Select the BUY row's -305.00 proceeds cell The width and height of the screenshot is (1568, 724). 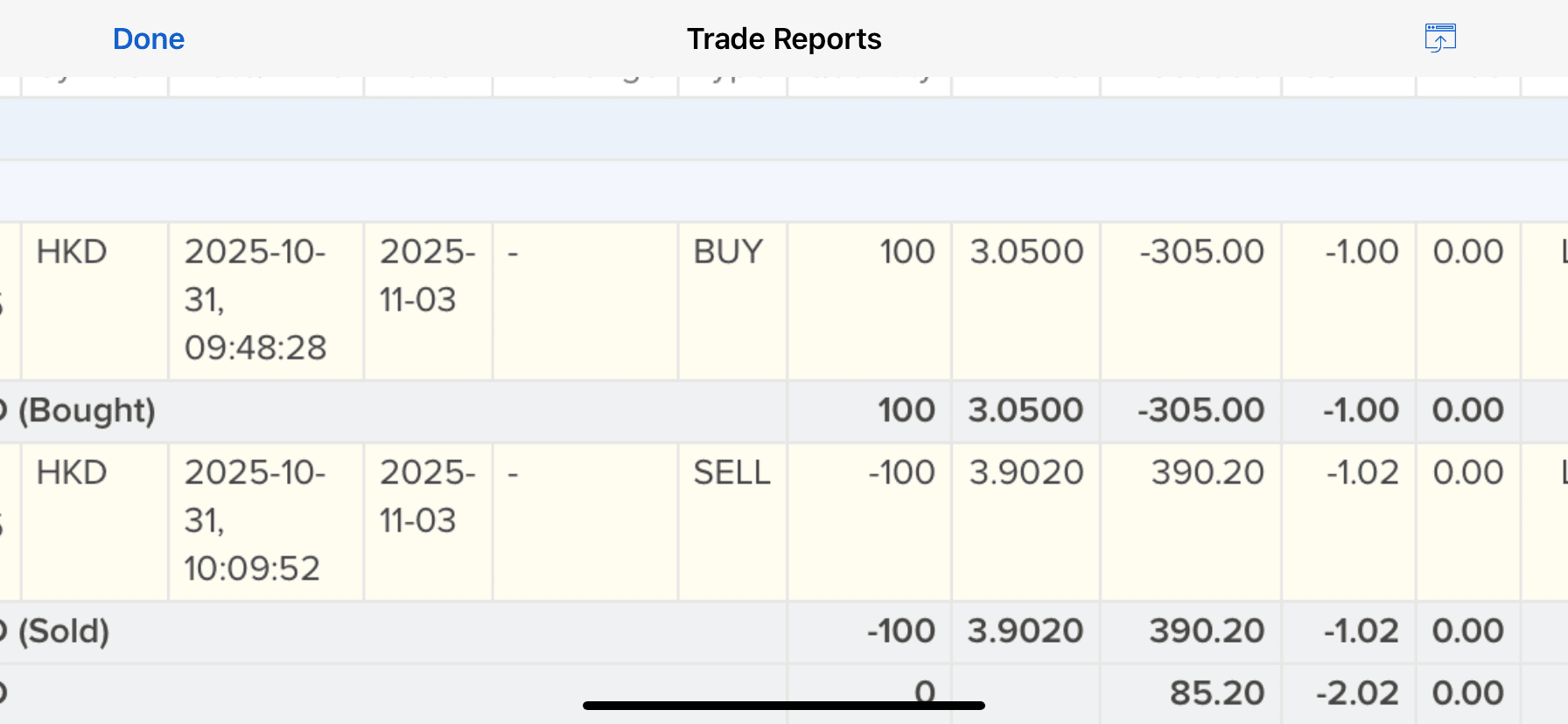(1201, 253)
